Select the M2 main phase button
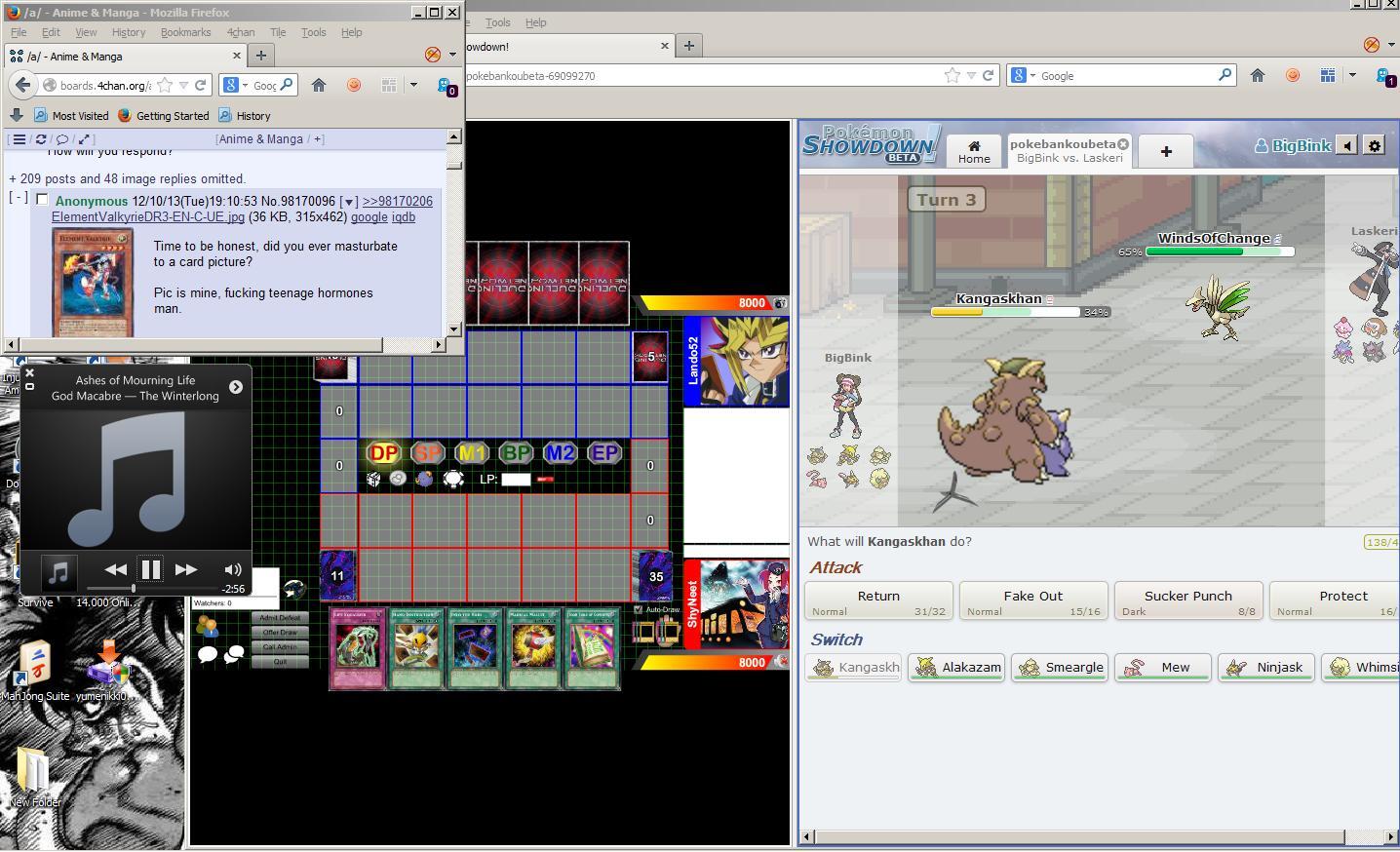Image resolution: width=1400 pixels, height=852 pixels. click(x=560, y=453)
